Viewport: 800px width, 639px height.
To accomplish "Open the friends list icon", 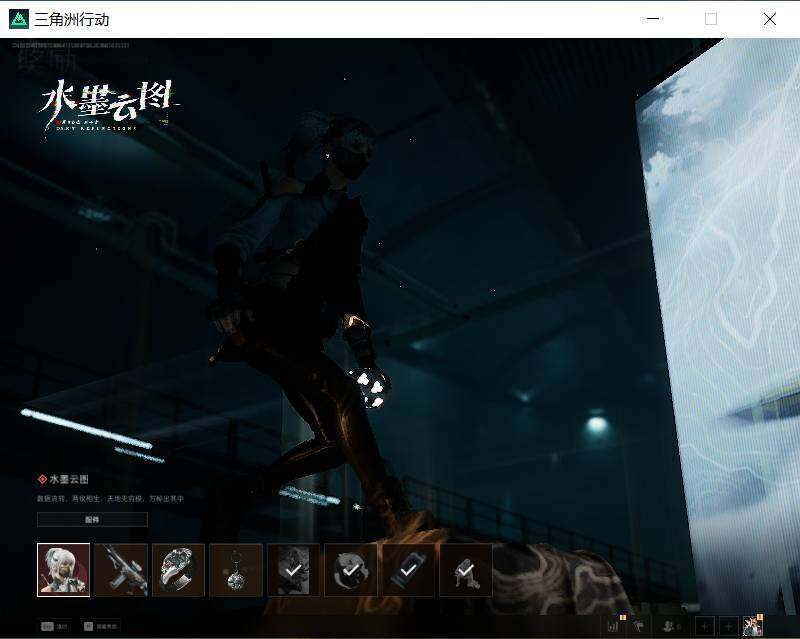I will pos(671,626).
